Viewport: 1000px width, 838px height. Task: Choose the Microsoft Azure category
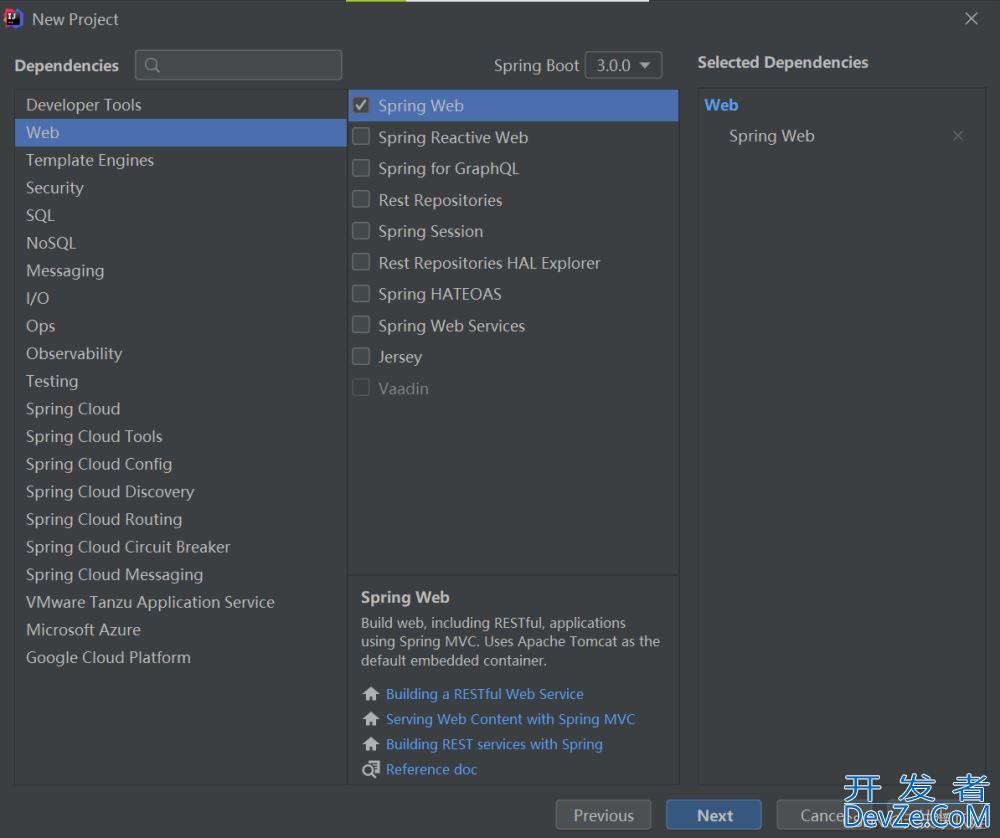tap(180, 629)
